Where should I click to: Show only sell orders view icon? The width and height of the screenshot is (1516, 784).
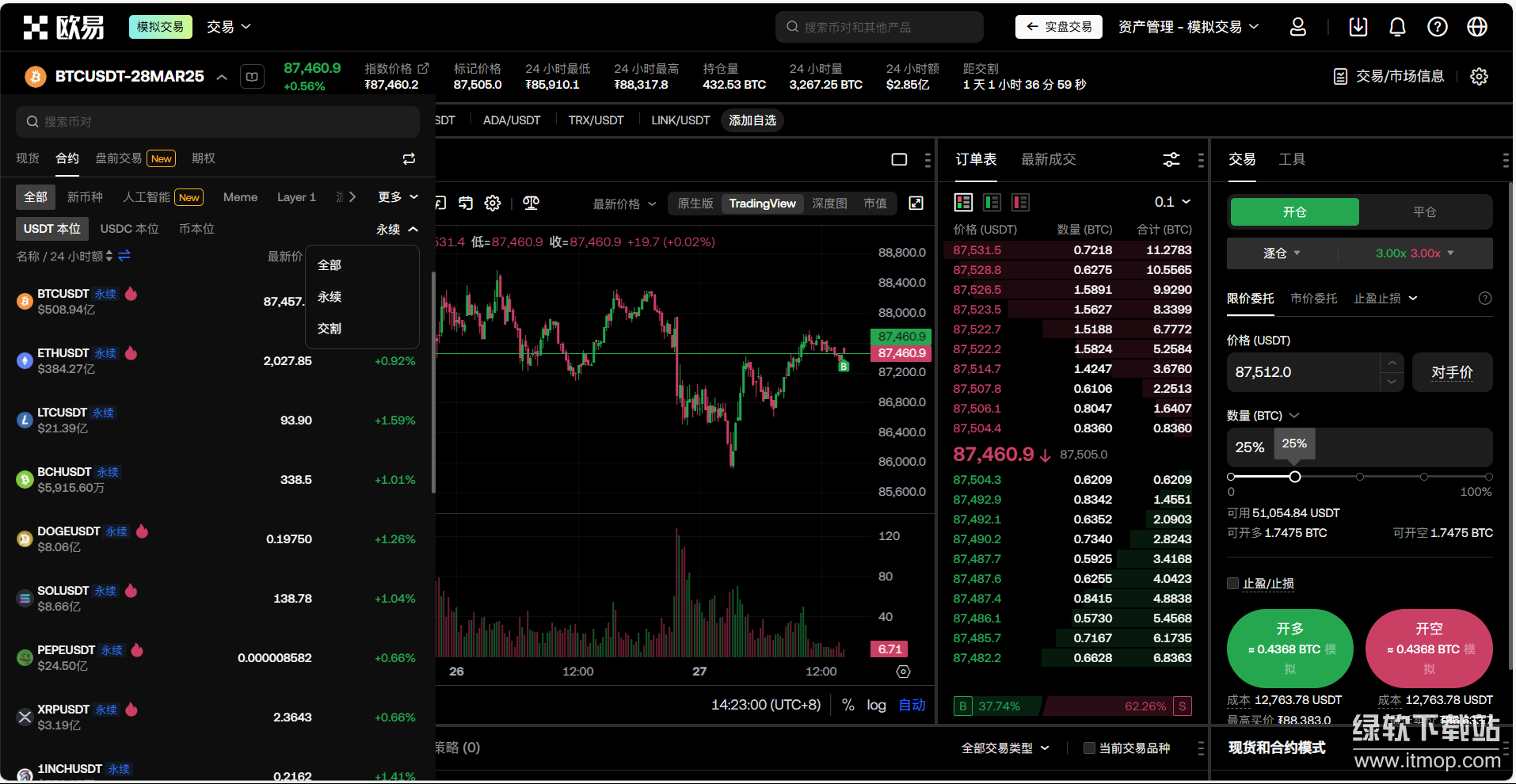pyautogui.click(x=1020, y=203)
